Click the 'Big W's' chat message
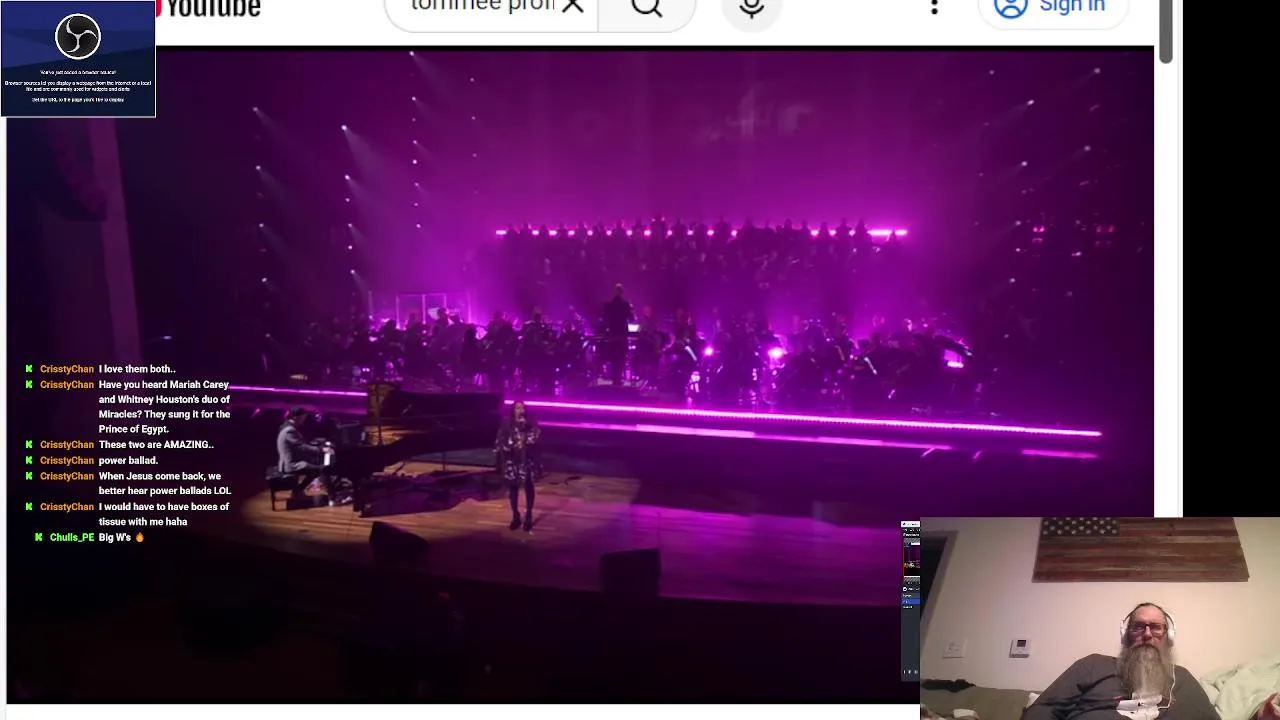 115,538
